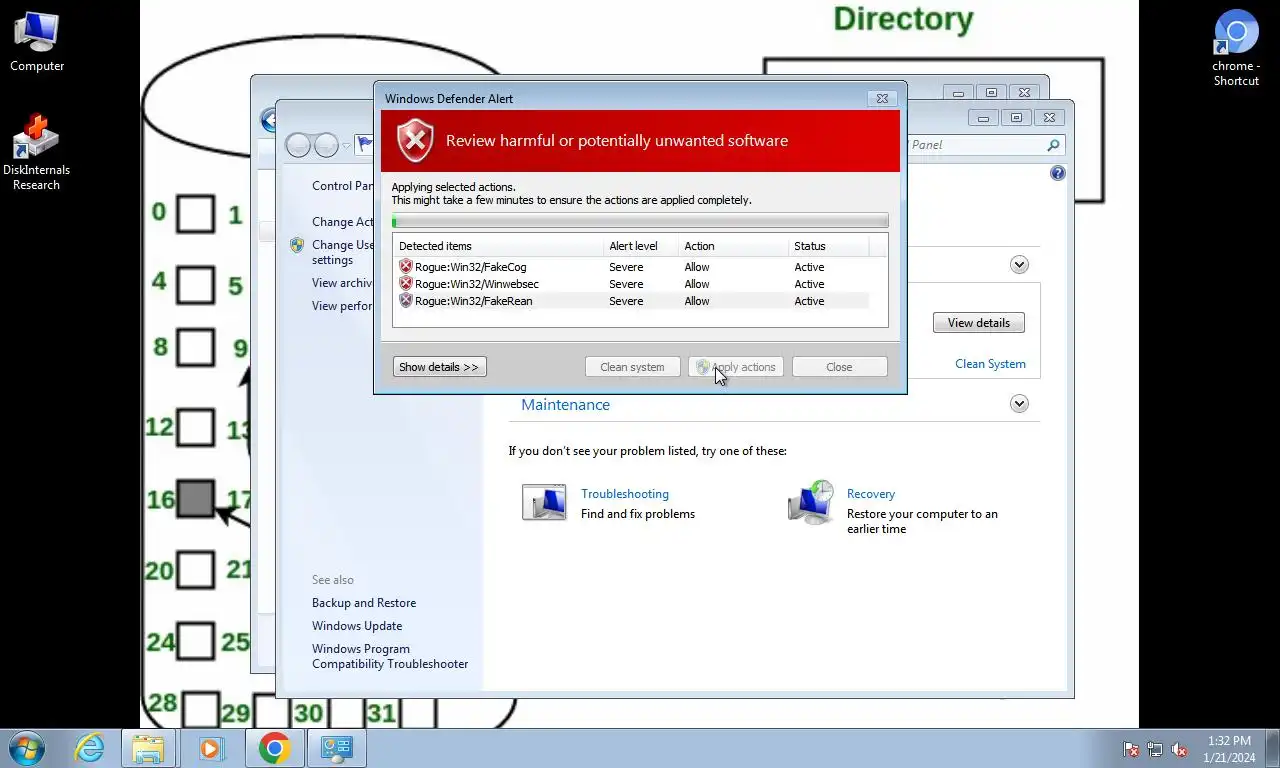The image size is (1280, 768).
Task: Click Active status of Rogue:Win32/FakeRean
Action: click(x=809, y=301)
